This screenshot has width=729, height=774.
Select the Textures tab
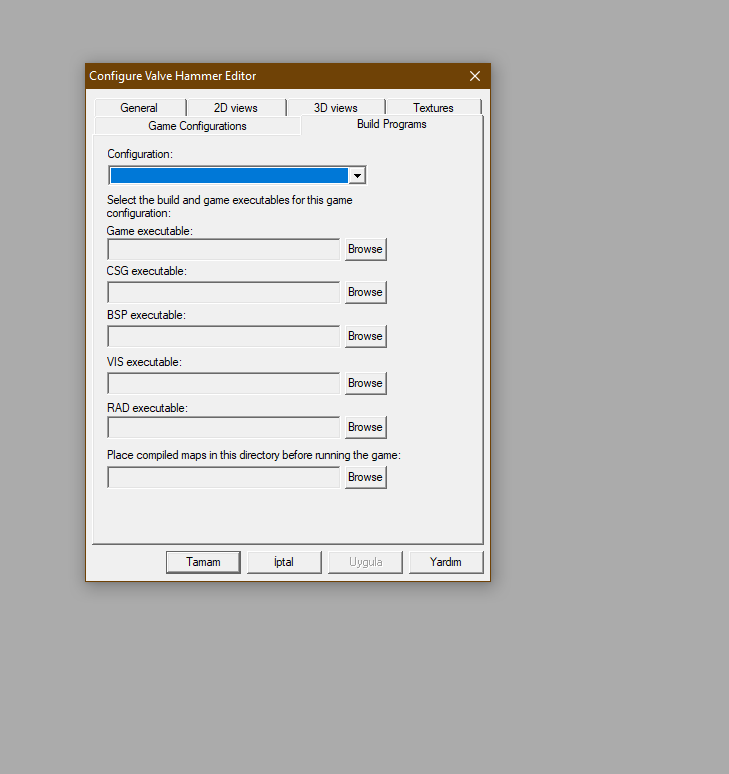click(x=433, y=108)
